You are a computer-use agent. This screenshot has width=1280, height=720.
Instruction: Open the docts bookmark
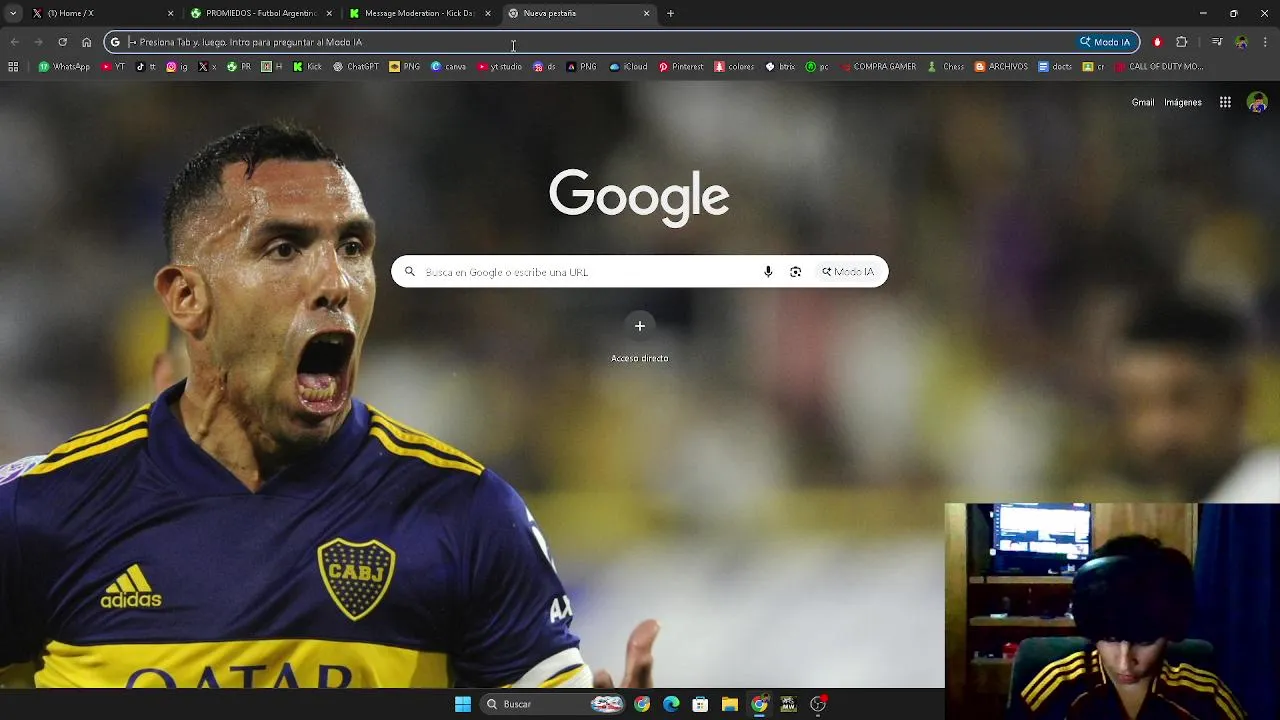(1055, 67)
